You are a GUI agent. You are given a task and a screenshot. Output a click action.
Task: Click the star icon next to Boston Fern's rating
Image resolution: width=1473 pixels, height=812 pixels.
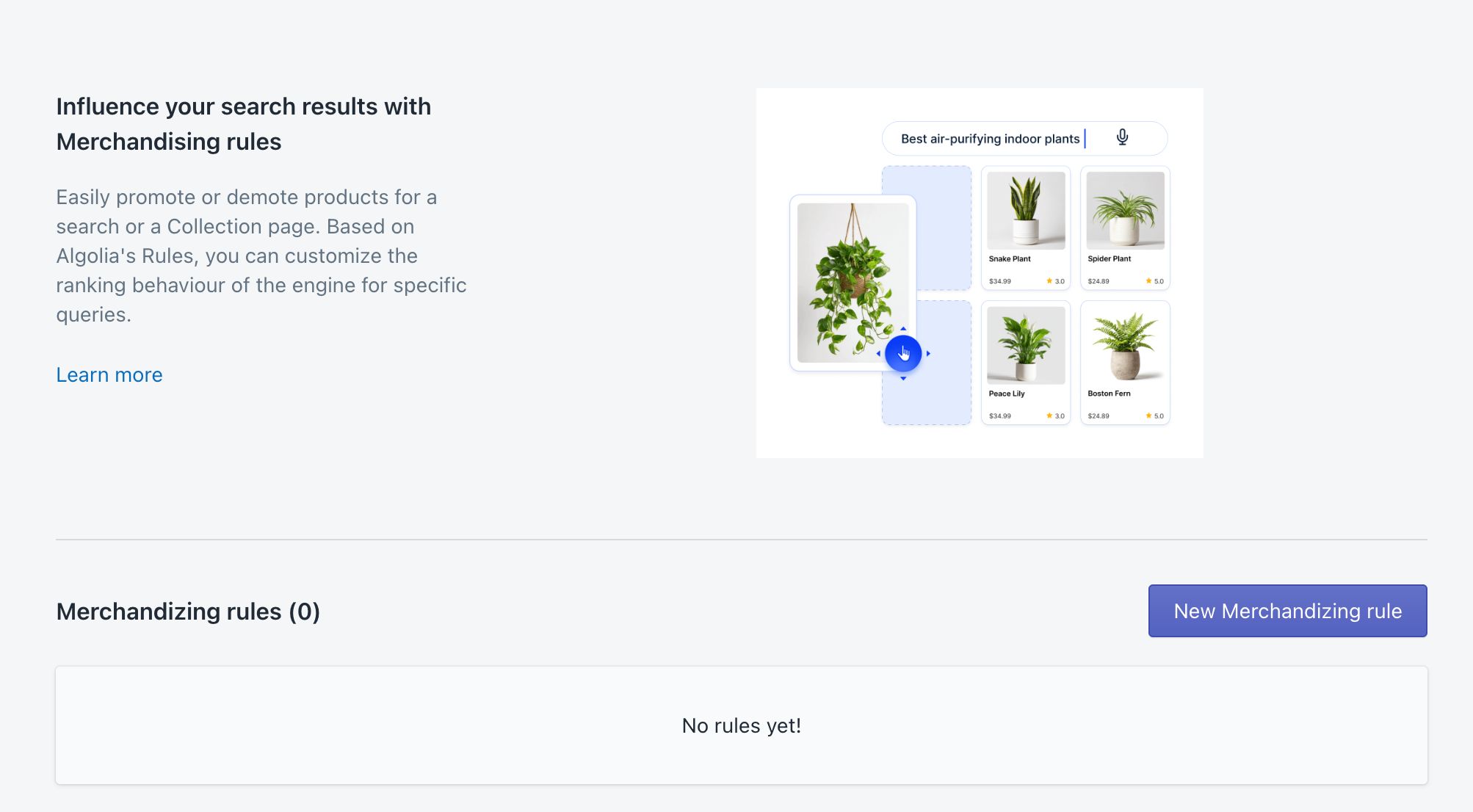tap(1148, 416)
